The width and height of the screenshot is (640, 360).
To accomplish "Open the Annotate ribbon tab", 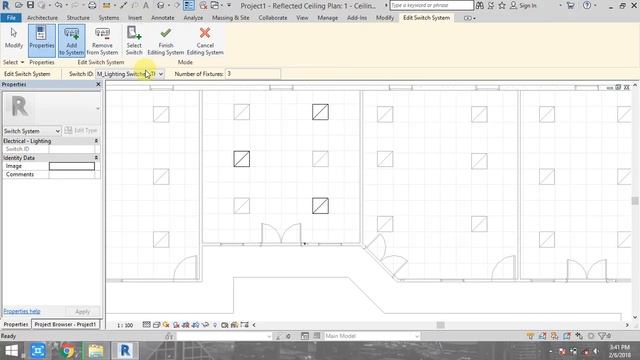I will pyautogui.click(x=162, y=18).
